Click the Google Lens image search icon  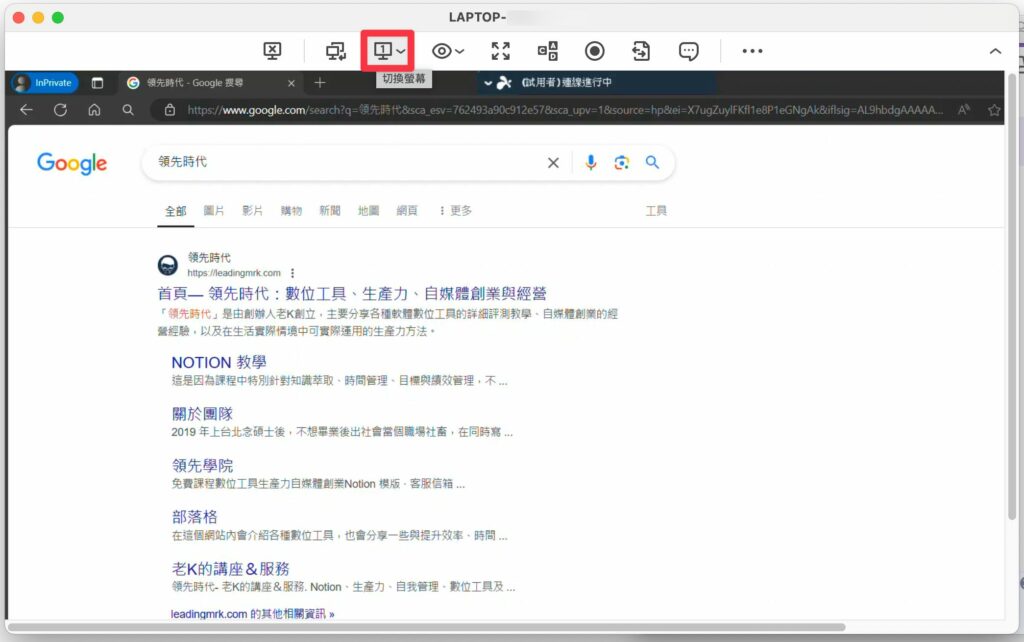(x=622, y=163)
